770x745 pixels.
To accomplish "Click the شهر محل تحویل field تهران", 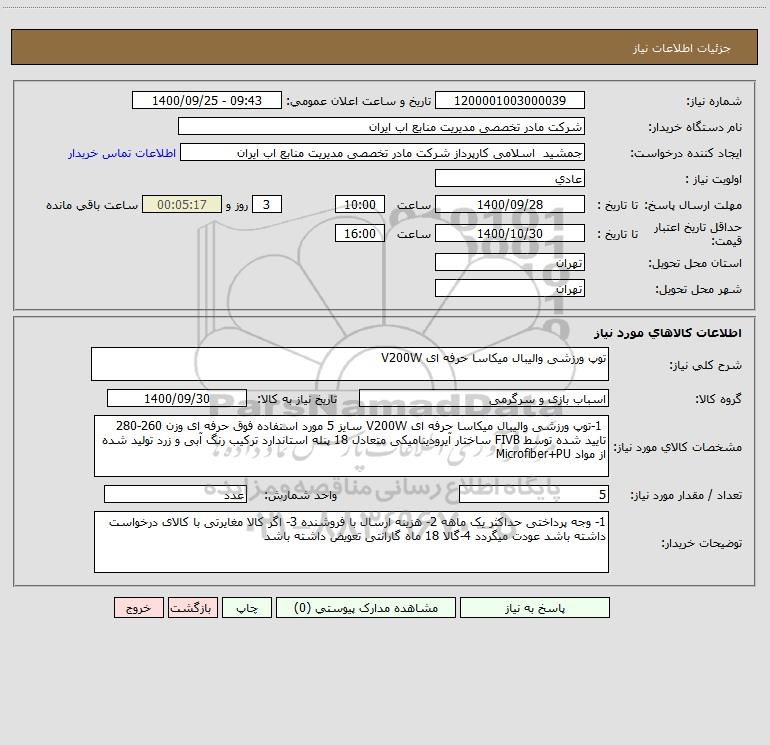I will pyautogui.click(x=510, y=288).
